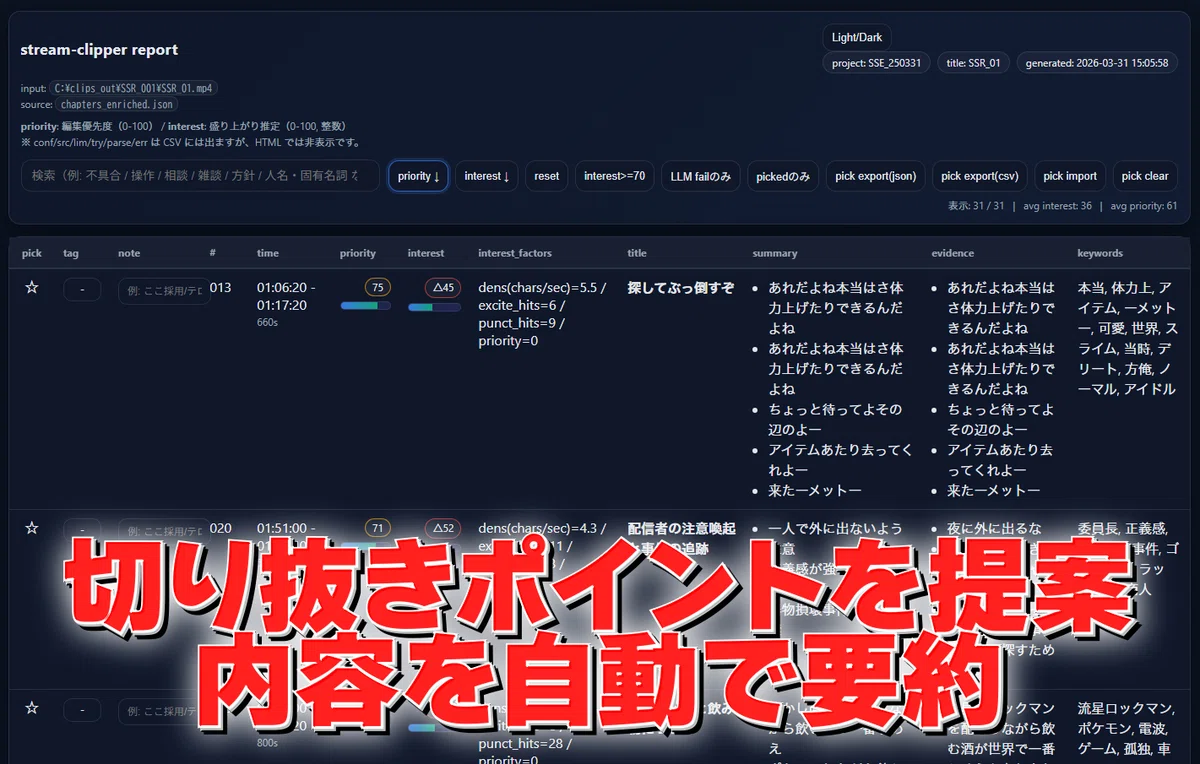1200x764 pixels.
Task: Click the row 013 keywords cell
Action: click(x=1128, y=338)
